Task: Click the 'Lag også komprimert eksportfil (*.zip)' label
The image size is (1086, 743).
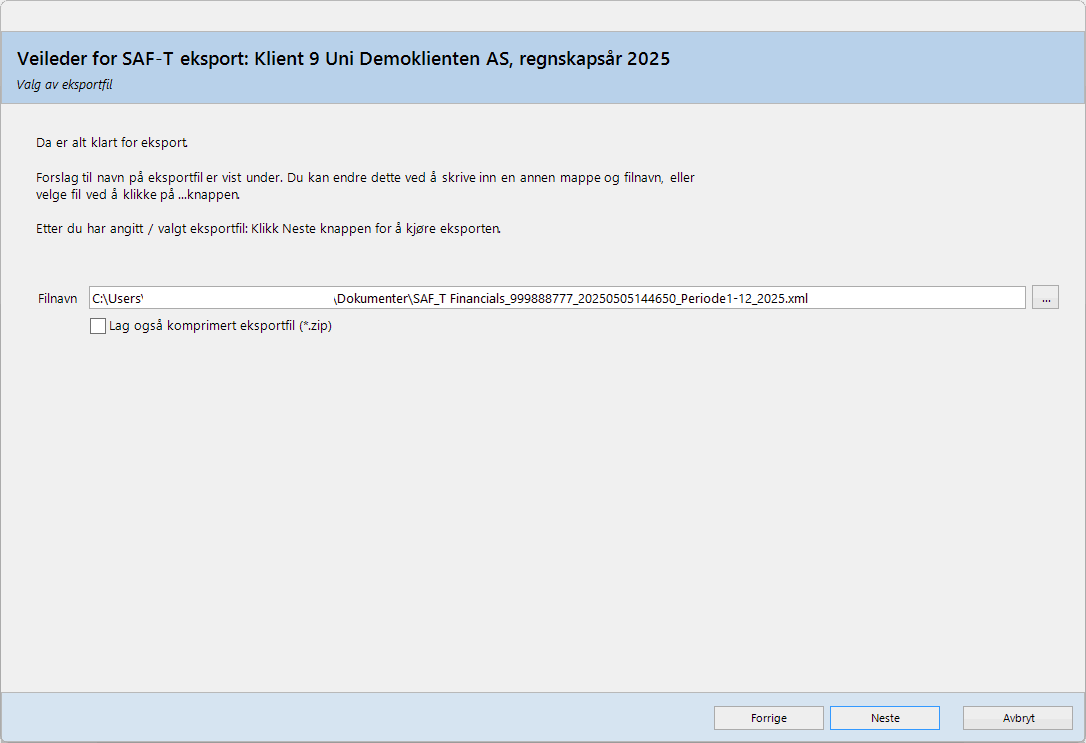Action: tap(220, 326)
